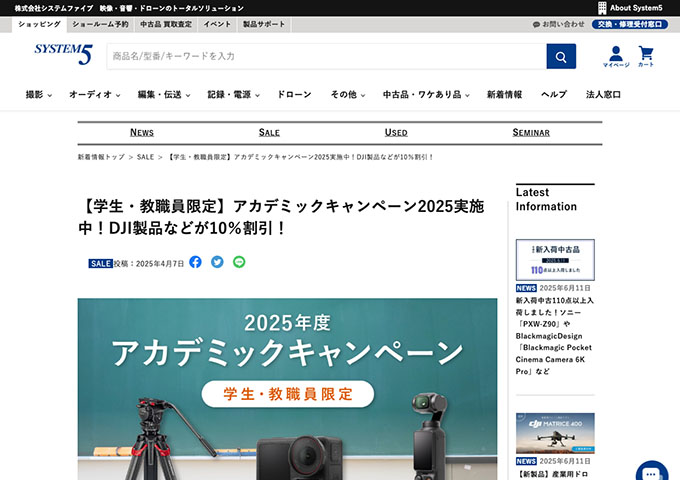Screen dimensions: 680x480
Task: Expand the その他 menu
Action: click(x=348, y=95)
